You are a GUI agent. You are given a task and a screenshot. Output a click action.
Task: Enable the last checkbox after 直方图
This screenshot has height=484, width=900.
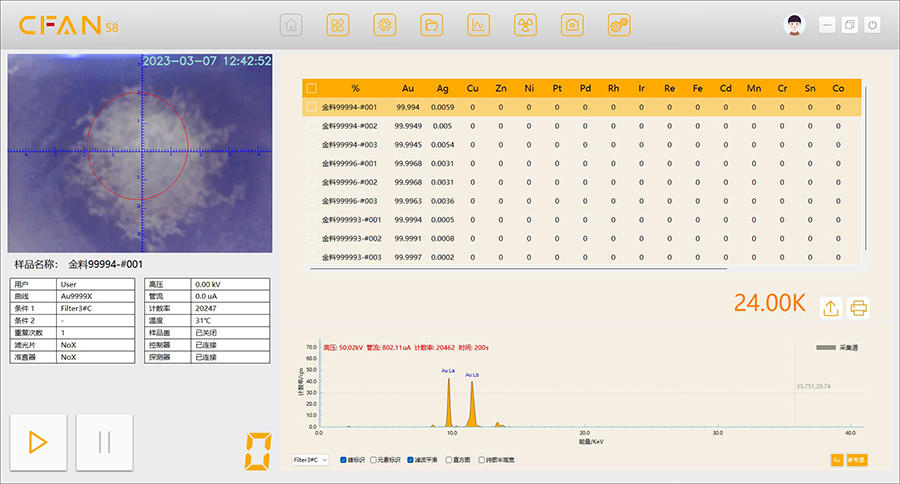[482, 460]
